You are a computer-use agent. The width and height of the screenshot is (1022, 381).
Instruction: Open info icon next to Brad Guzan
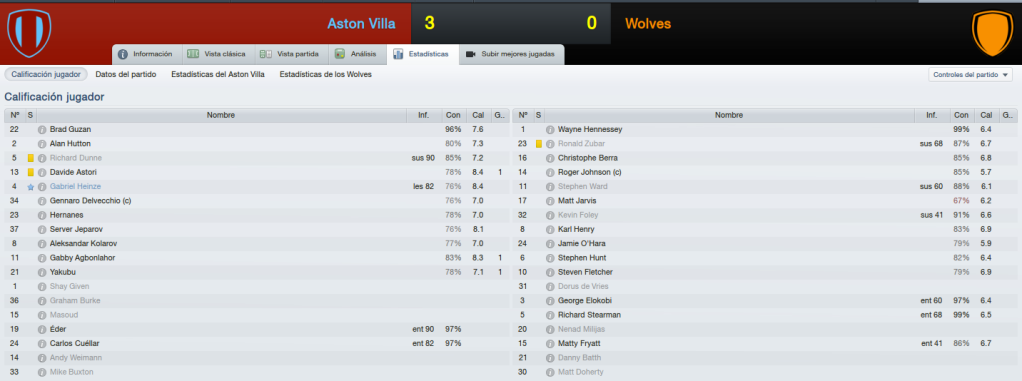[42, 130]
